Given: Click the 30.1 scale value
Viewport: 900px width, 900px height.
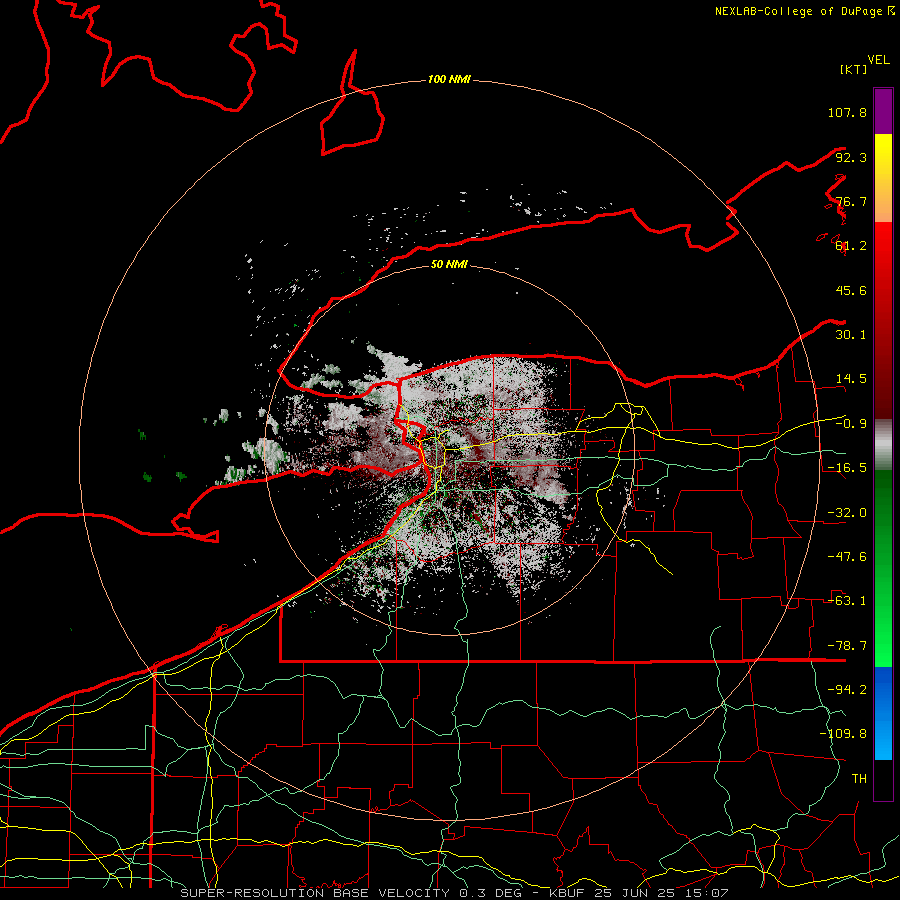Looking at the screenshot, I should (x=851, y=335).
